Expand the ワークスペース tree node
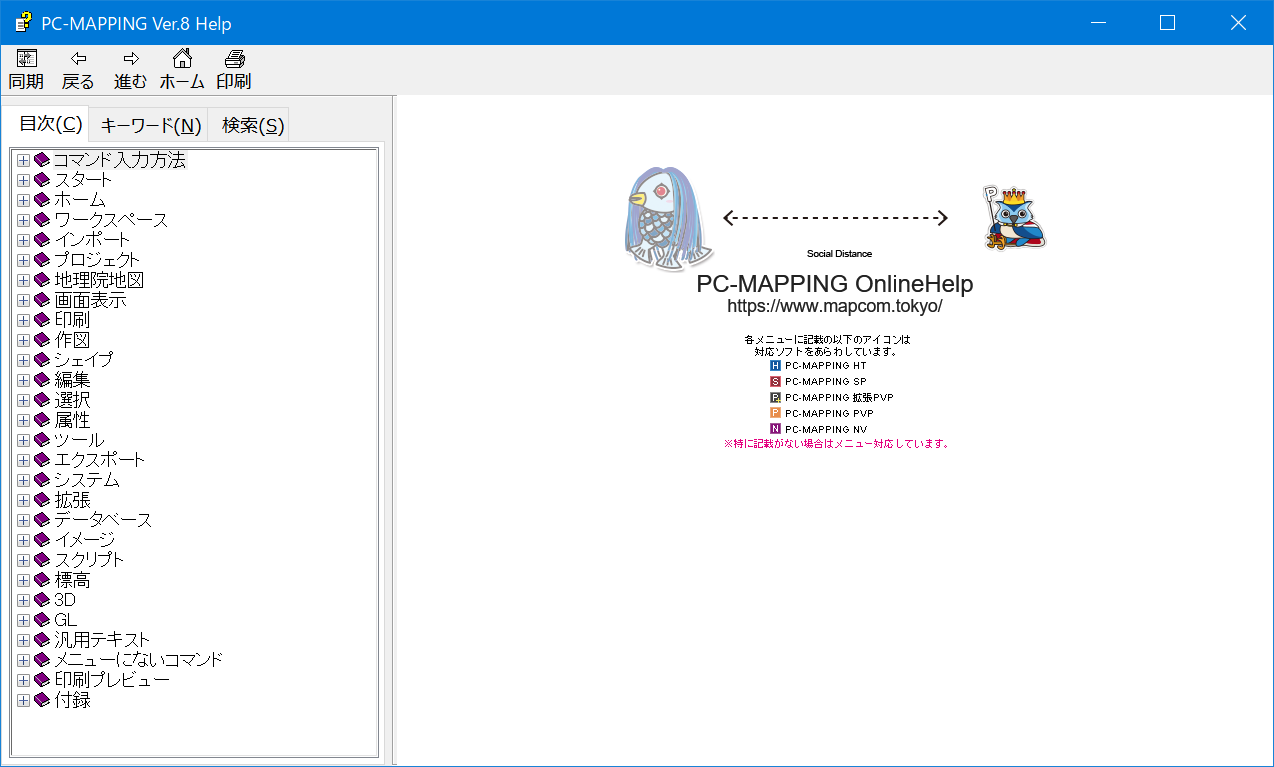This screenshot has height=767, width=1274. (24, 220)
